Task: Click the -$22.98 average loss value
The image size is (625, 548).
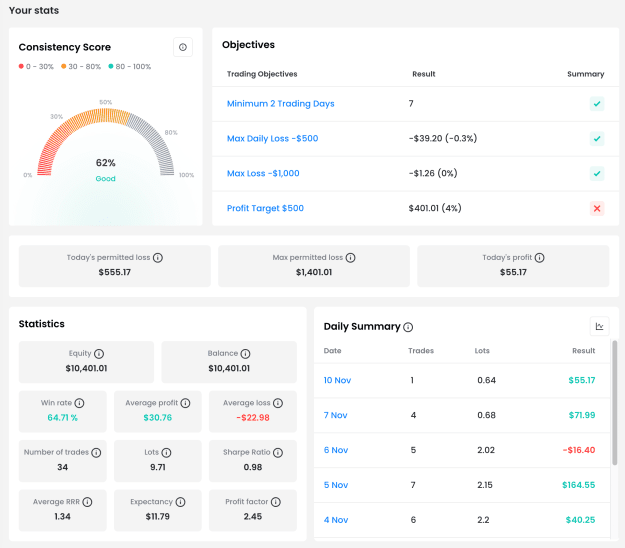Action: pos(253,418)
